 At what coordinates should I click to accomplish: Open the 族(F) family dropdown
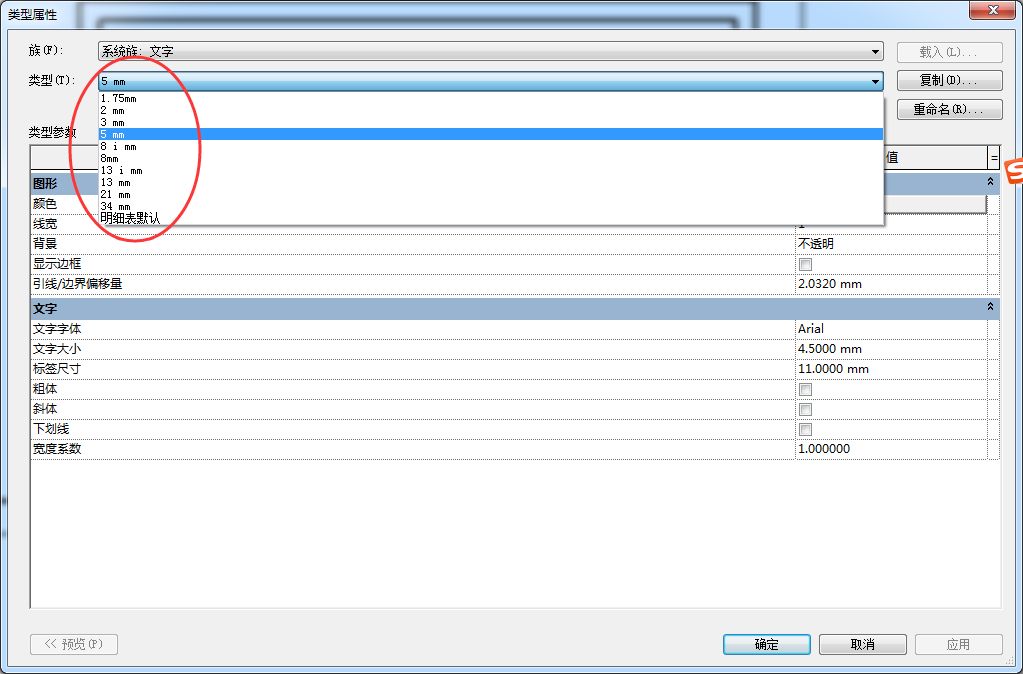point(491,51)
